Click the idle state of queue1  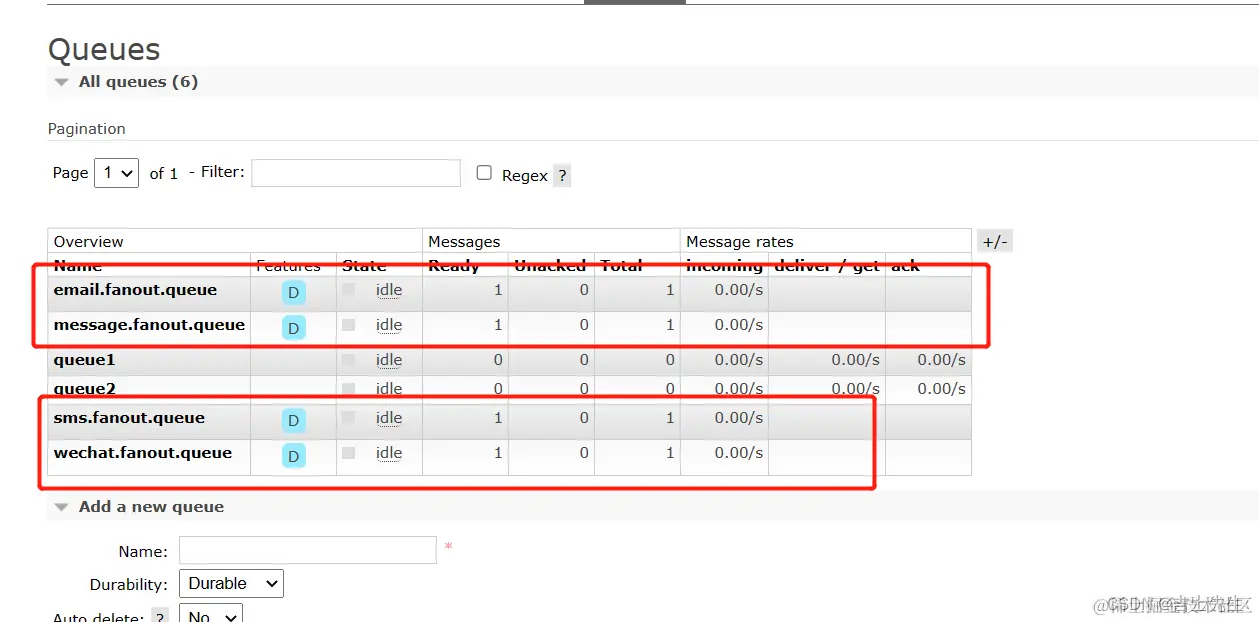389,360
